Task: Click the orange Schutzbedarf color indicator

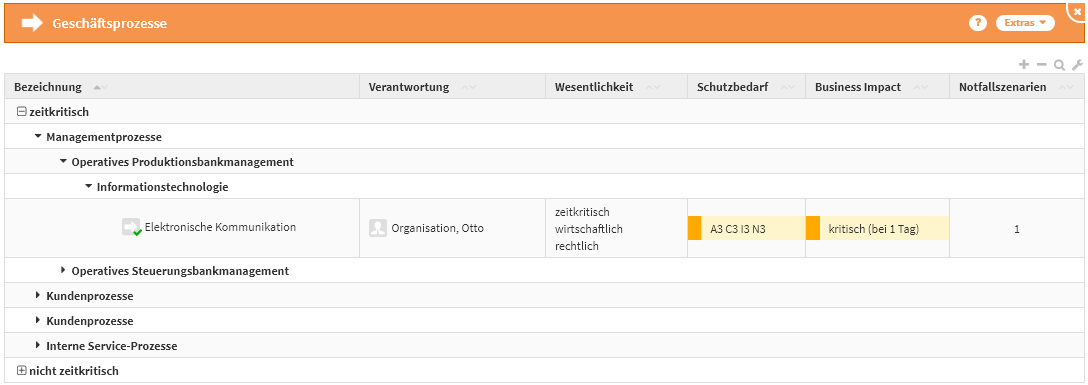Action: point(694,228)
